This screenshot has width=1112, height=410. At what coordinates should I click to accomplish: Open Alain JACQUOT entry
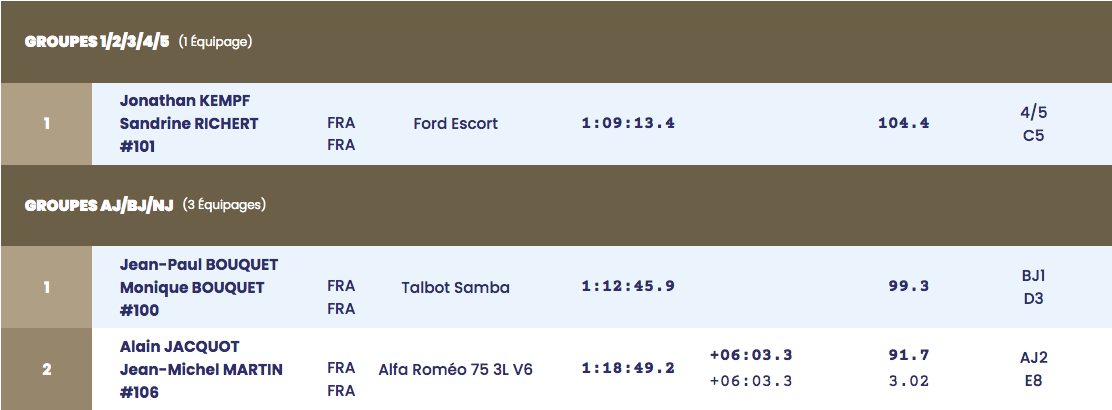click(x=179, y=347)
